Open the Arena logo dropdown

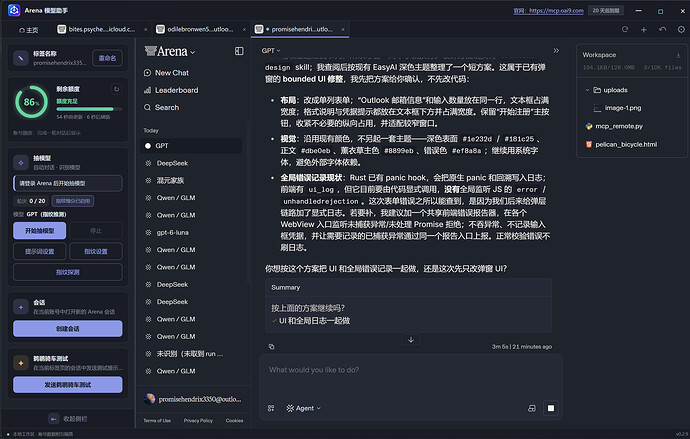click(170, 51)
